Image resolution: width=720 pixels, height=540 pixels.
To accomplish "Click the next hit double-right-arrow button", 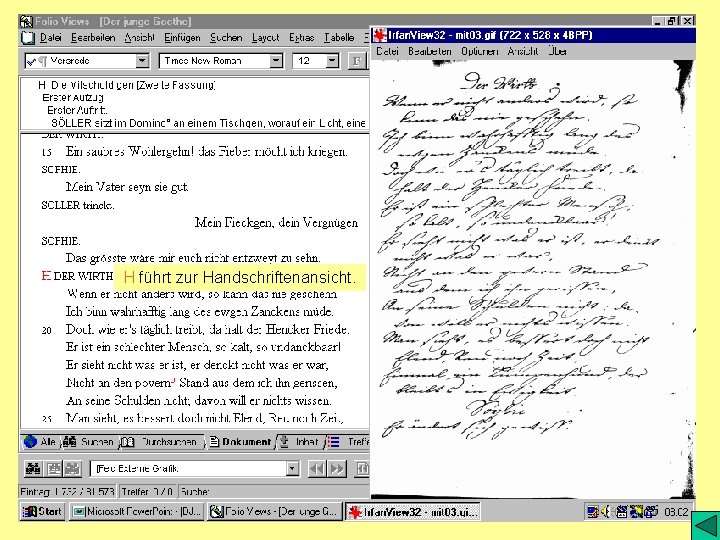I will point(337,468).
